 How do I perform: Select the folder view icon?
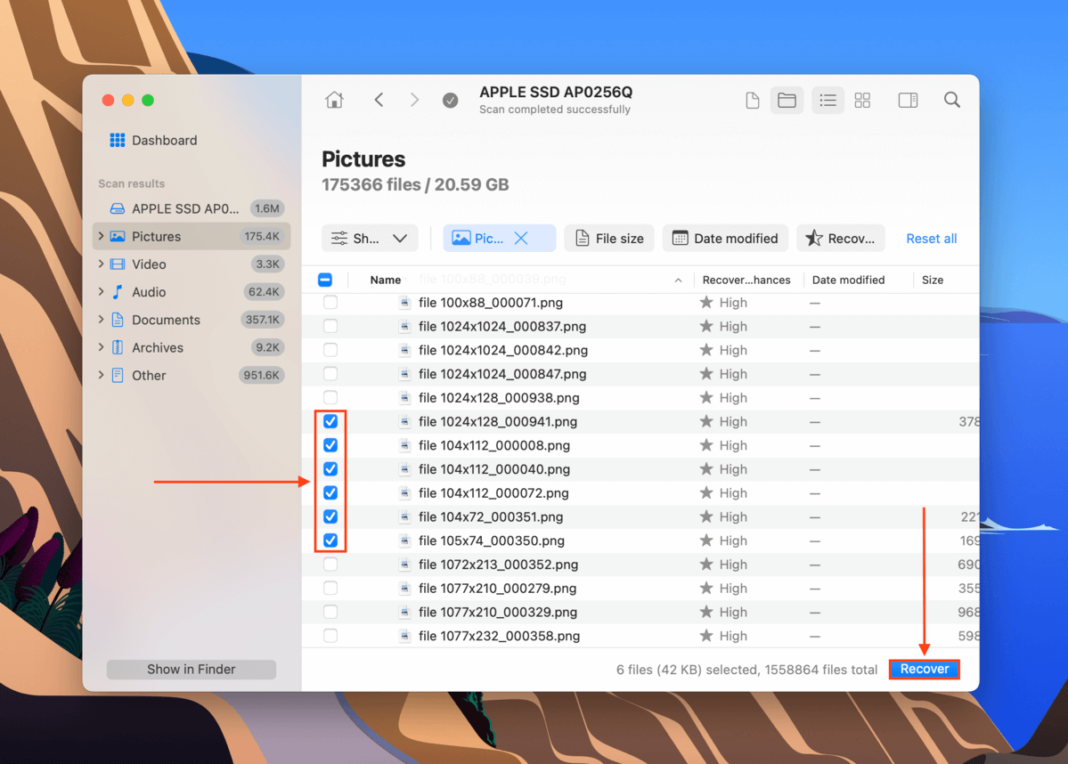coord(787,100)
